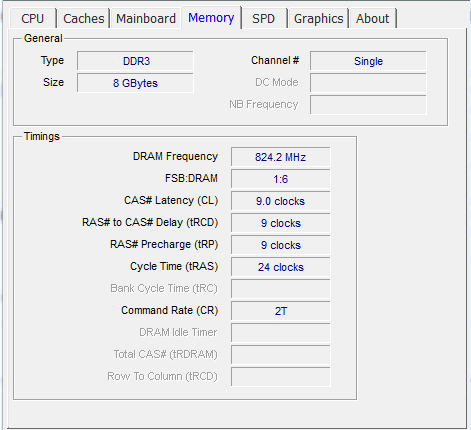Click the empty Bank Cycle Time field
This screenshot has height=430, width=471.
pyautogui.click(x=281, y=289)
